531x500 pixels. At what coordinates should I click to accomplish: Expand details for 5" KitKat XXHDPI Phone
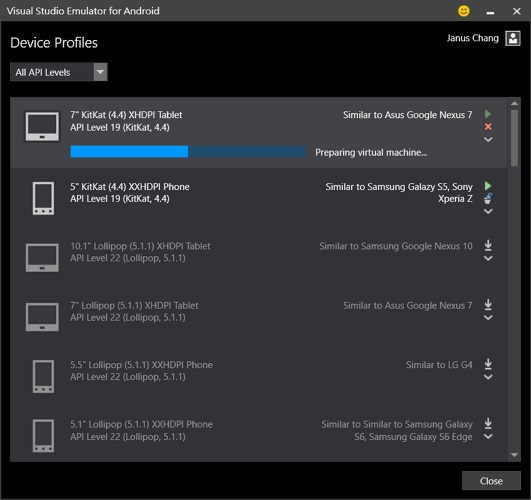click(x=488, y=211)
